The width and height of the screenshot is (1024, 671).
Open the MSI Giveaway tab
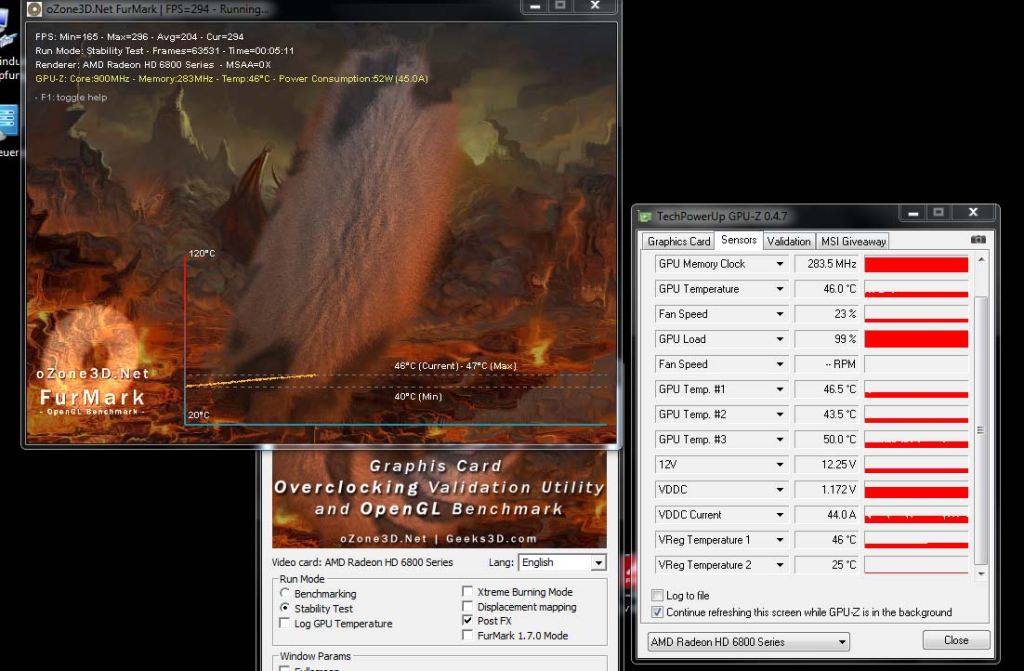[853, 241]
